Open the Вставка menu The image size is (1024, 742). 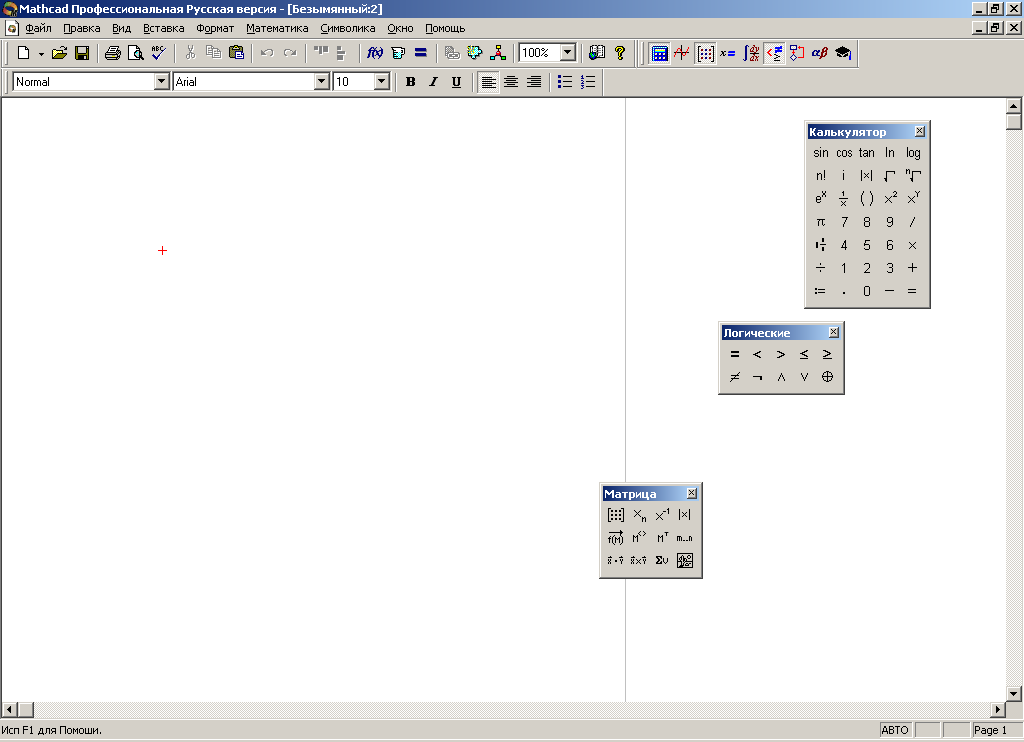(164, 28)
